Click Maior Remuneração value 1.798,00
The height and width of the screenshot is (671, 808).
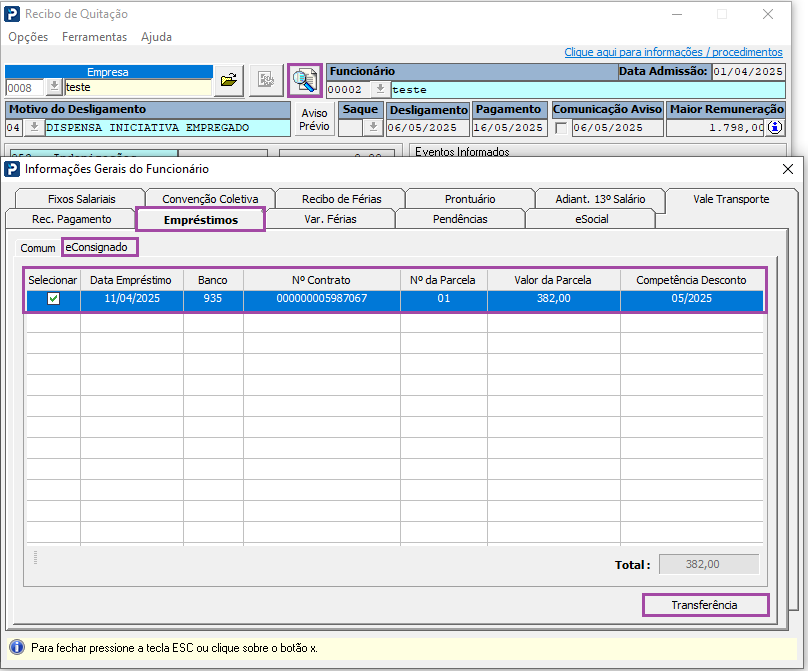[715, 127]
